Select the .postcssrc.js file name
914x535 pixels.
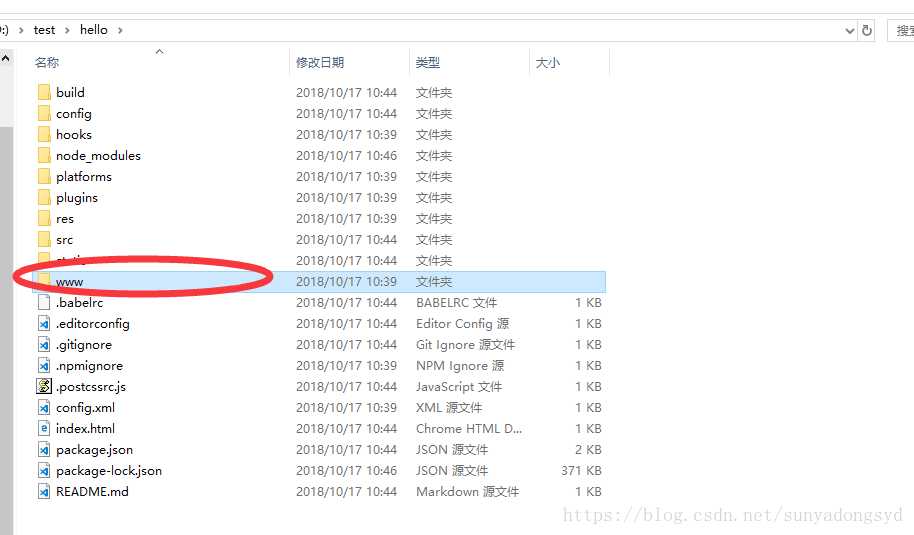pos(91,386)
